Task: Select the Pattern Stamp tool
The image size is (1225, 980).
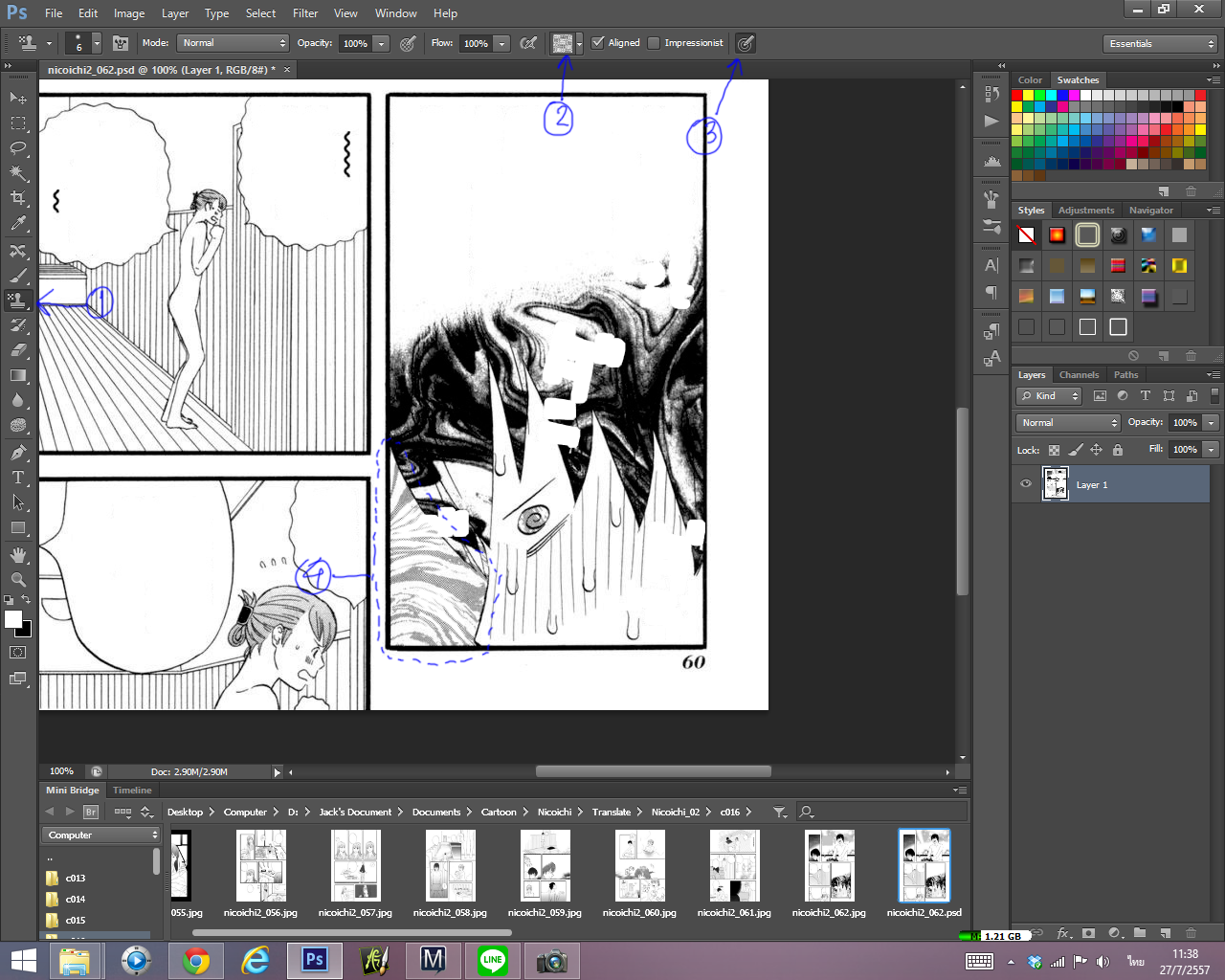Action: 18,301
